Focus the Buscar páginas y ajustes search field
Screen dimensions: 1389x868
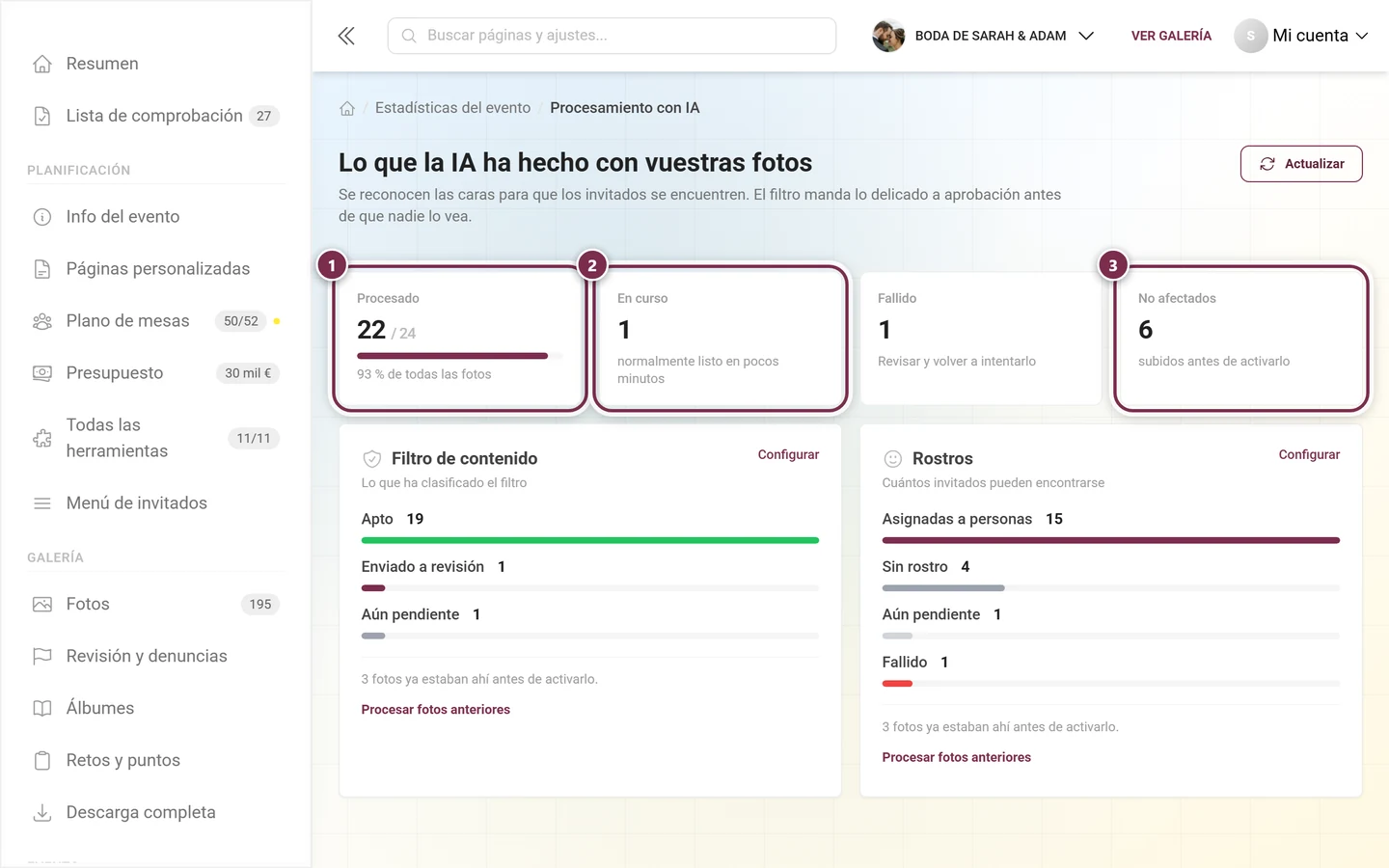(x=612, y=36)
